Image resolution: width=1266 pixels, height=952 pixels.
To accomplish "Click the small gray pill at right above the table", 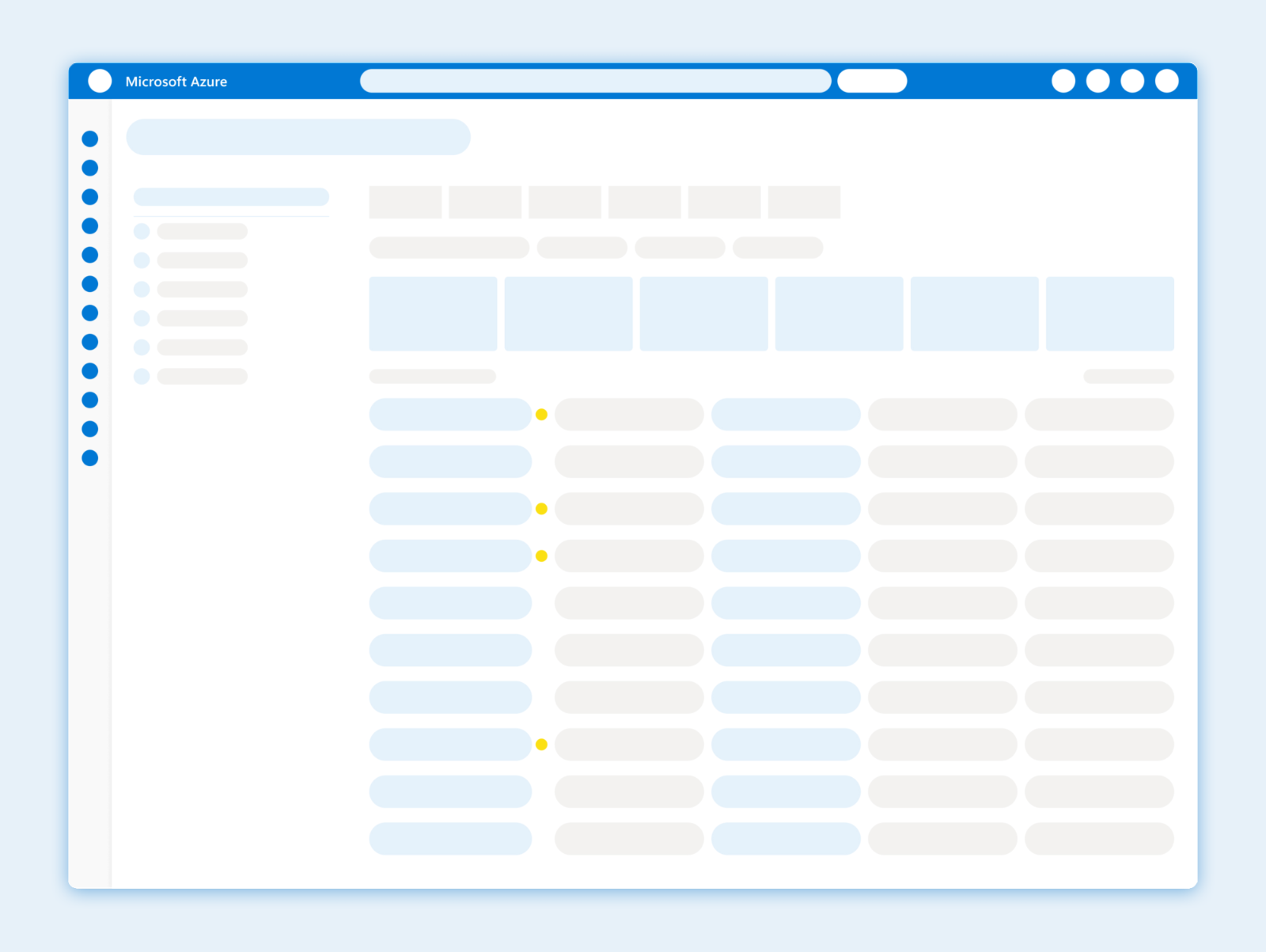I will pyautogui.click(x=1128, y=377).
